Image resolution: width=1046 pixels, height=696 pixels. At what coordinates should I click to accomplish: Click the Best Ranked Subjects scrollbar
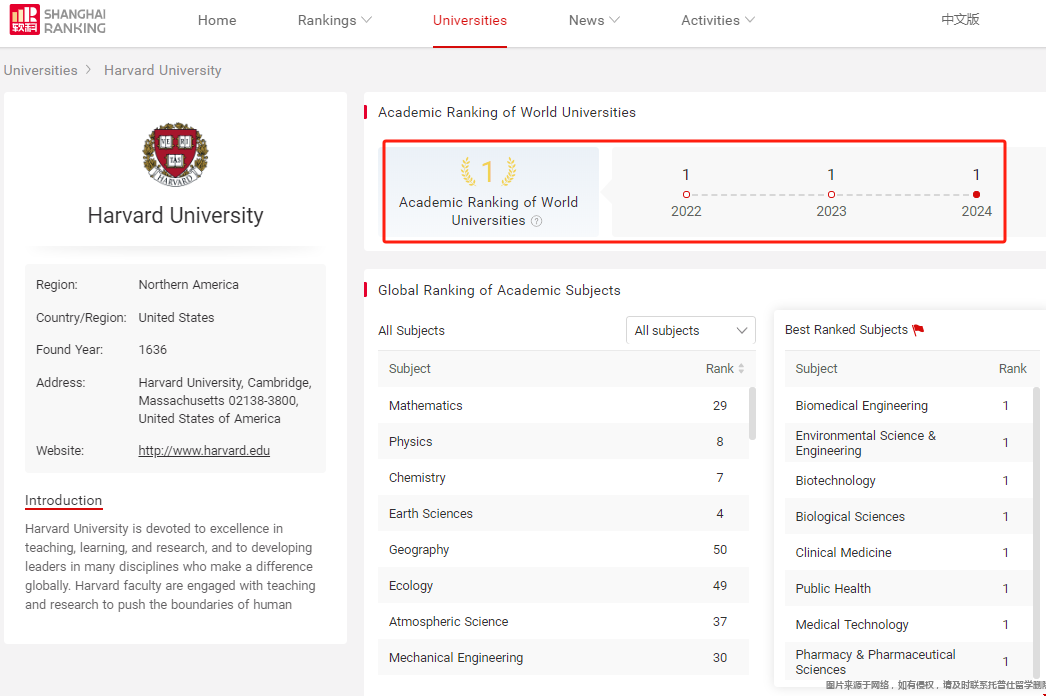(1036, 534)
